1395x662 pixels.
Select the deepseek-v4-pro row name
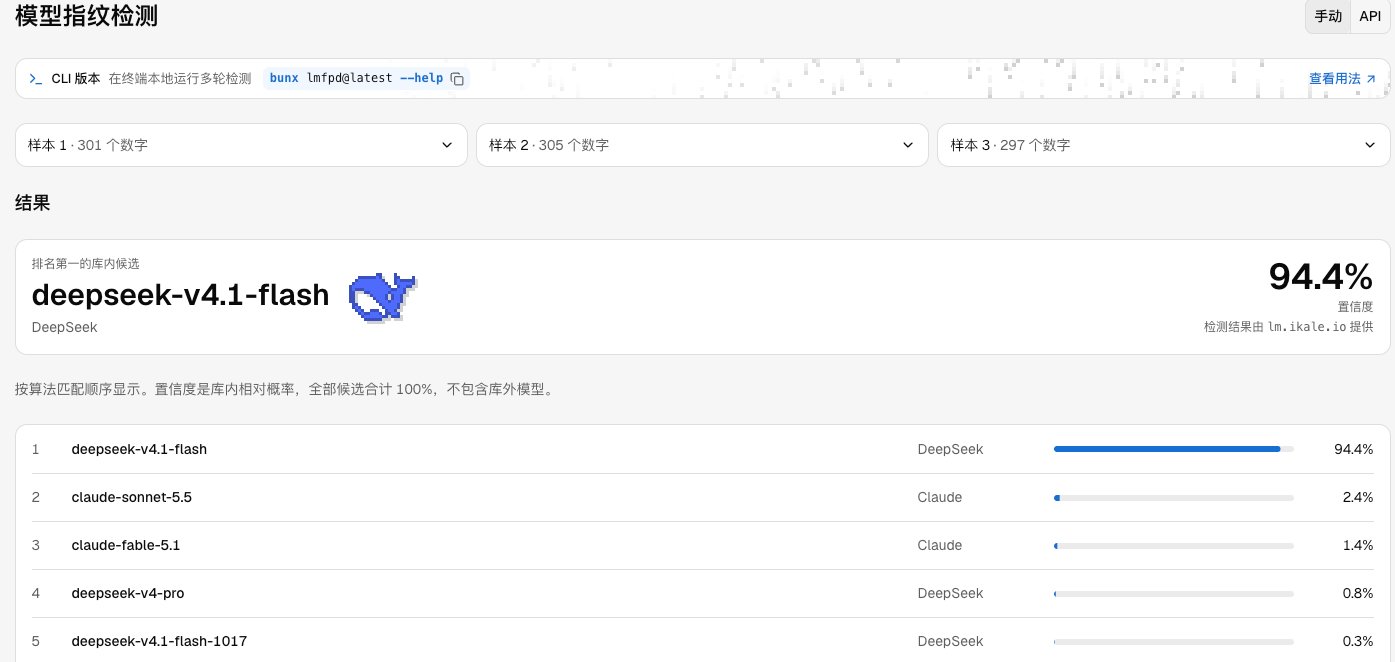(x=128, y=593)
